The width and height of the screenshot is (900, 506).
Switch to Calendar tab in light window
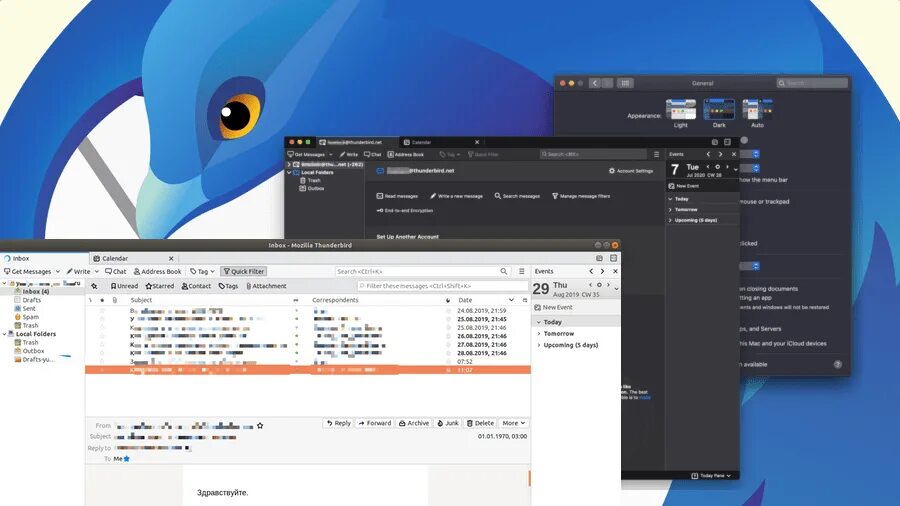click(x=133, y=259)
